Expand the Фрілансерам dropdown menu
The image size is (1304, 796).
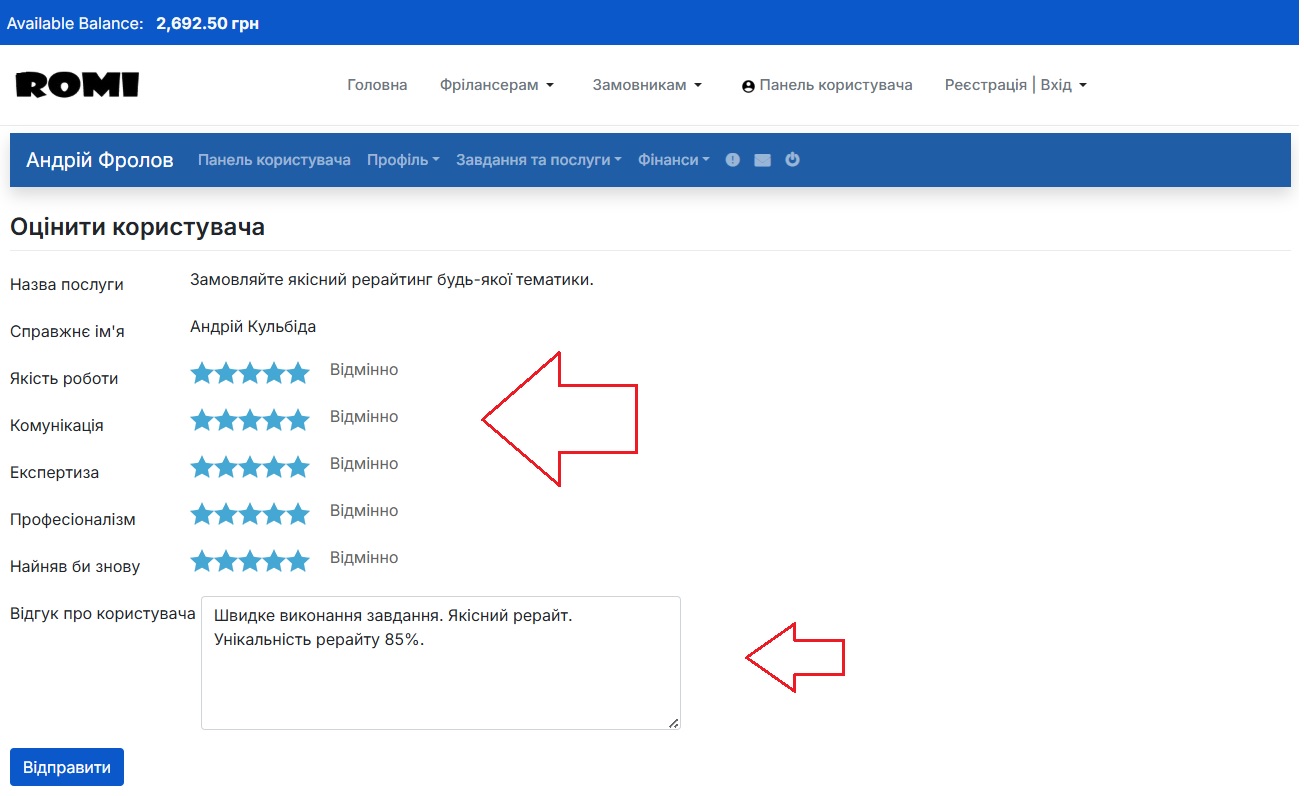[x=496, y=85]
